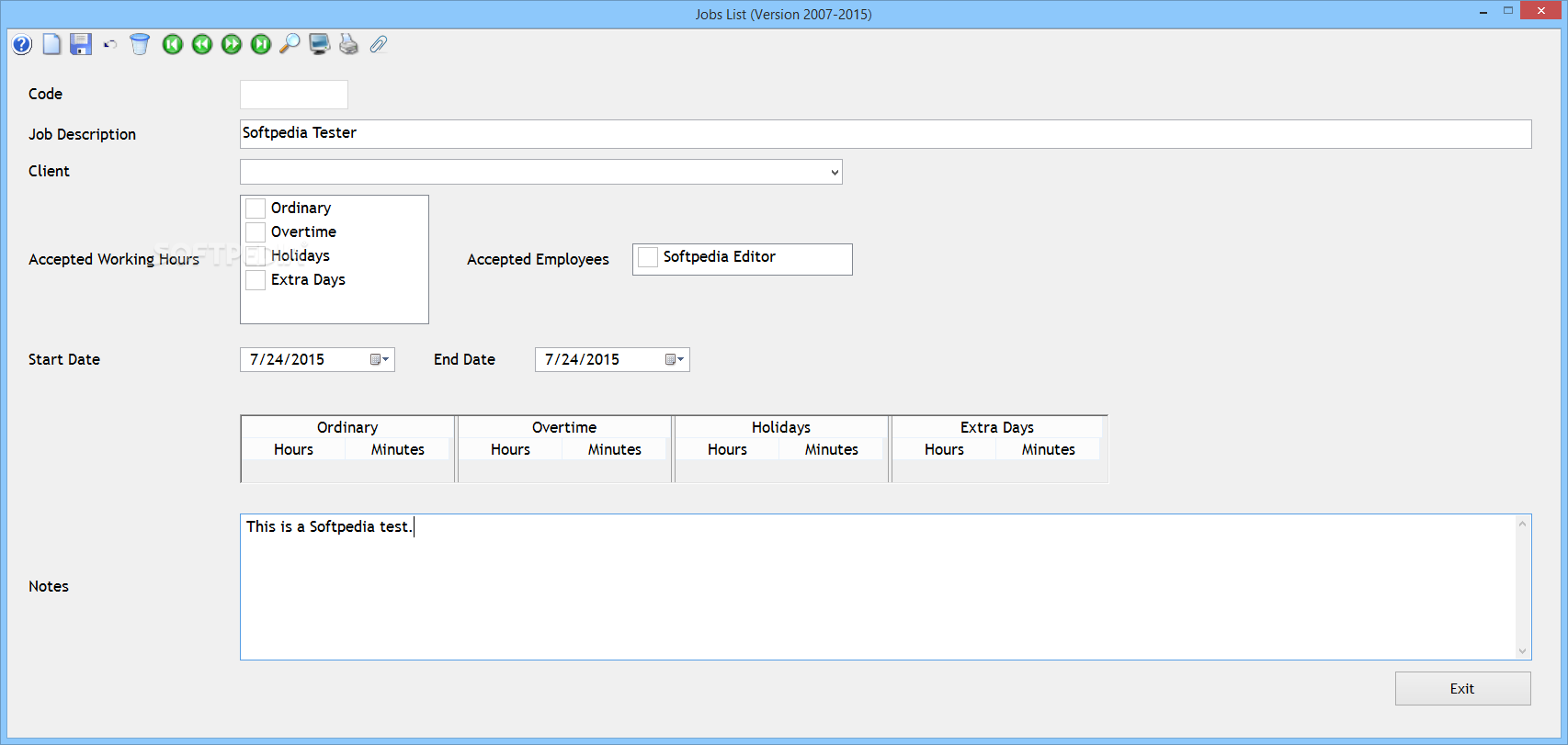Screen dimensions: 1568x745
Task: Click the End Date value 7/24/2015
Action: [582, 359]
